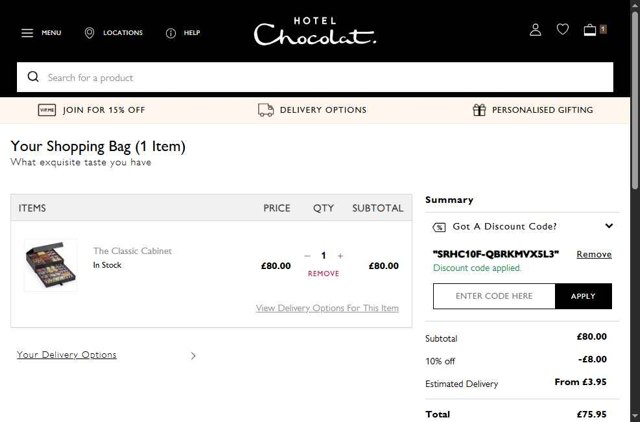
Task: Click the discount tag icon
Action: point(439,227)
